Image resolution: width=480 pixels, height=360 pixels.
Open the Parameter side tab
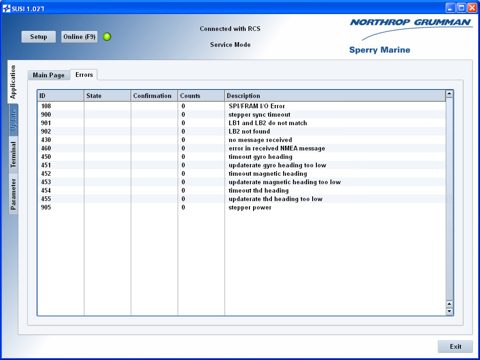[13, 194]
